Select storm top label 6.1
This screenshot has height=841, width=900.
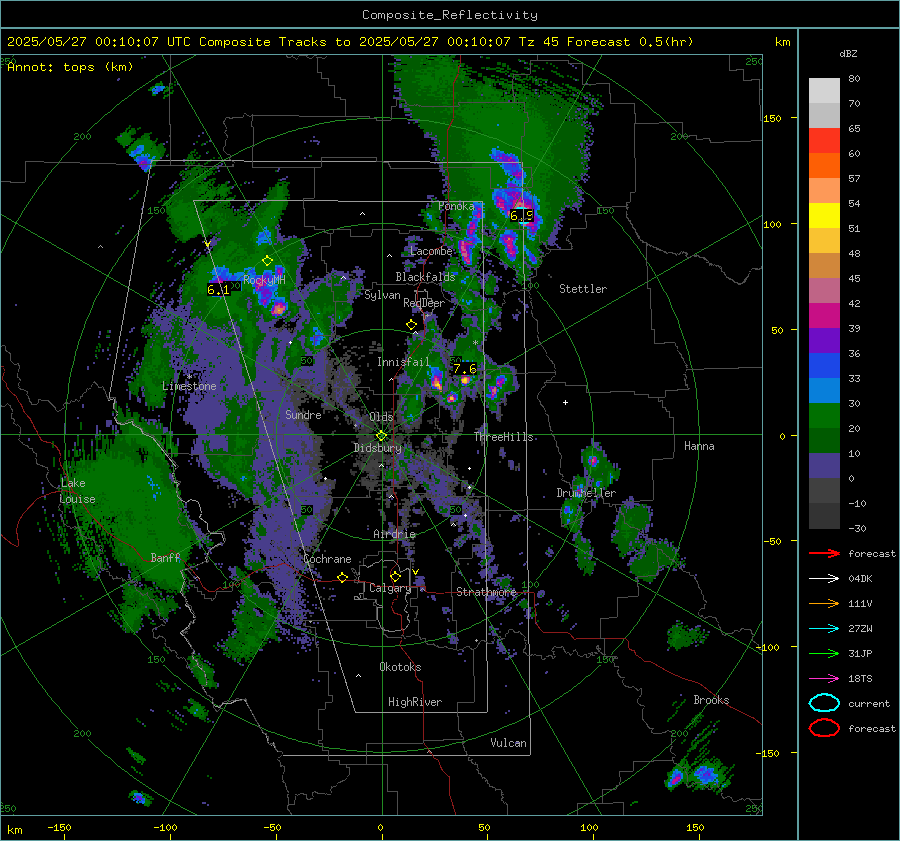coord(218,290)
